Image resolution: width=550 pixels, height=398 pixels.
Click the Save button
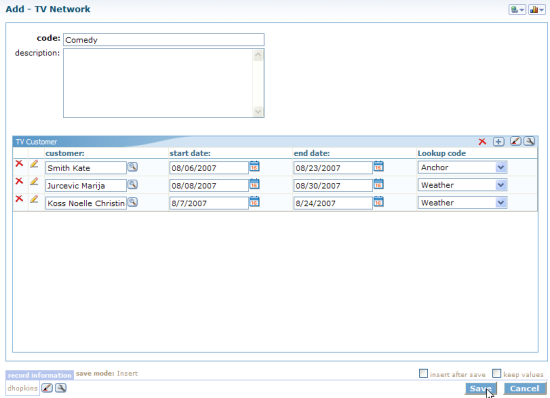coord(480,389)
